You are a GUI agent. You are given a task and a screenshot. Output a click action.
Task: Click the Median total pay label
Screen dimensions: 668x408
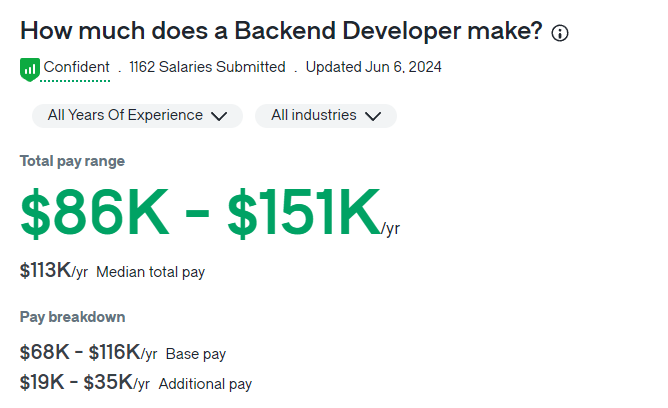[x=151, y=271]
